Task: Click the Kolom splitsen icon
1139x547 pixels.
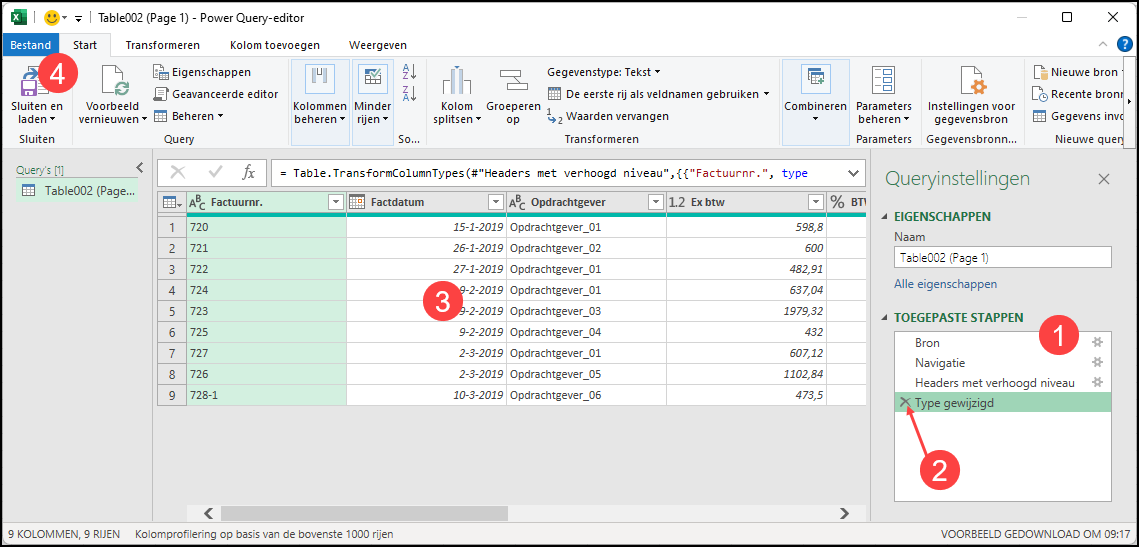Action: (x=457, y=81)
